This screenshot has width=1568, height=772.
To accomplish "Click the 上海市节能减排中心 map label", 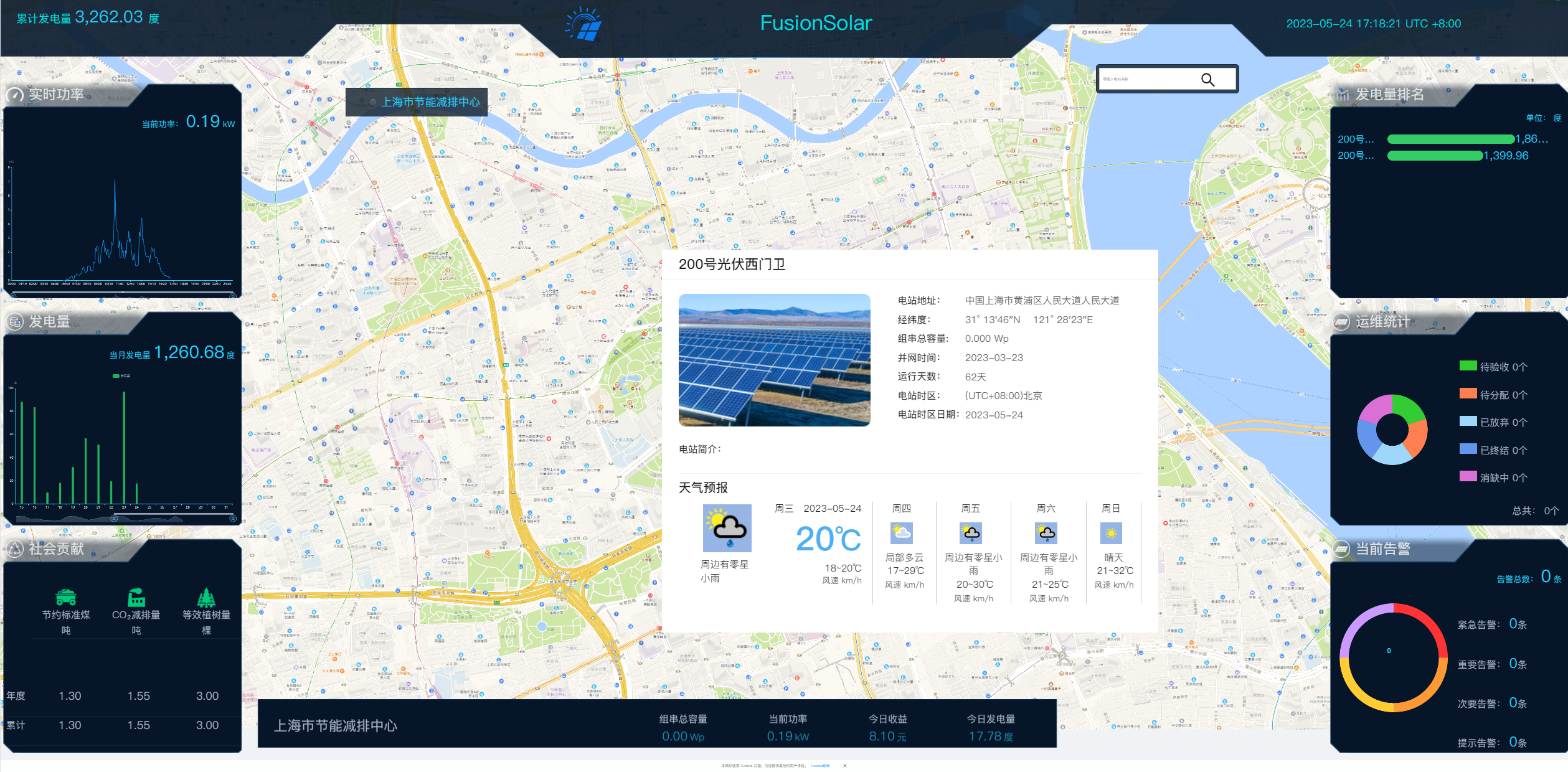I will (430, 102).
